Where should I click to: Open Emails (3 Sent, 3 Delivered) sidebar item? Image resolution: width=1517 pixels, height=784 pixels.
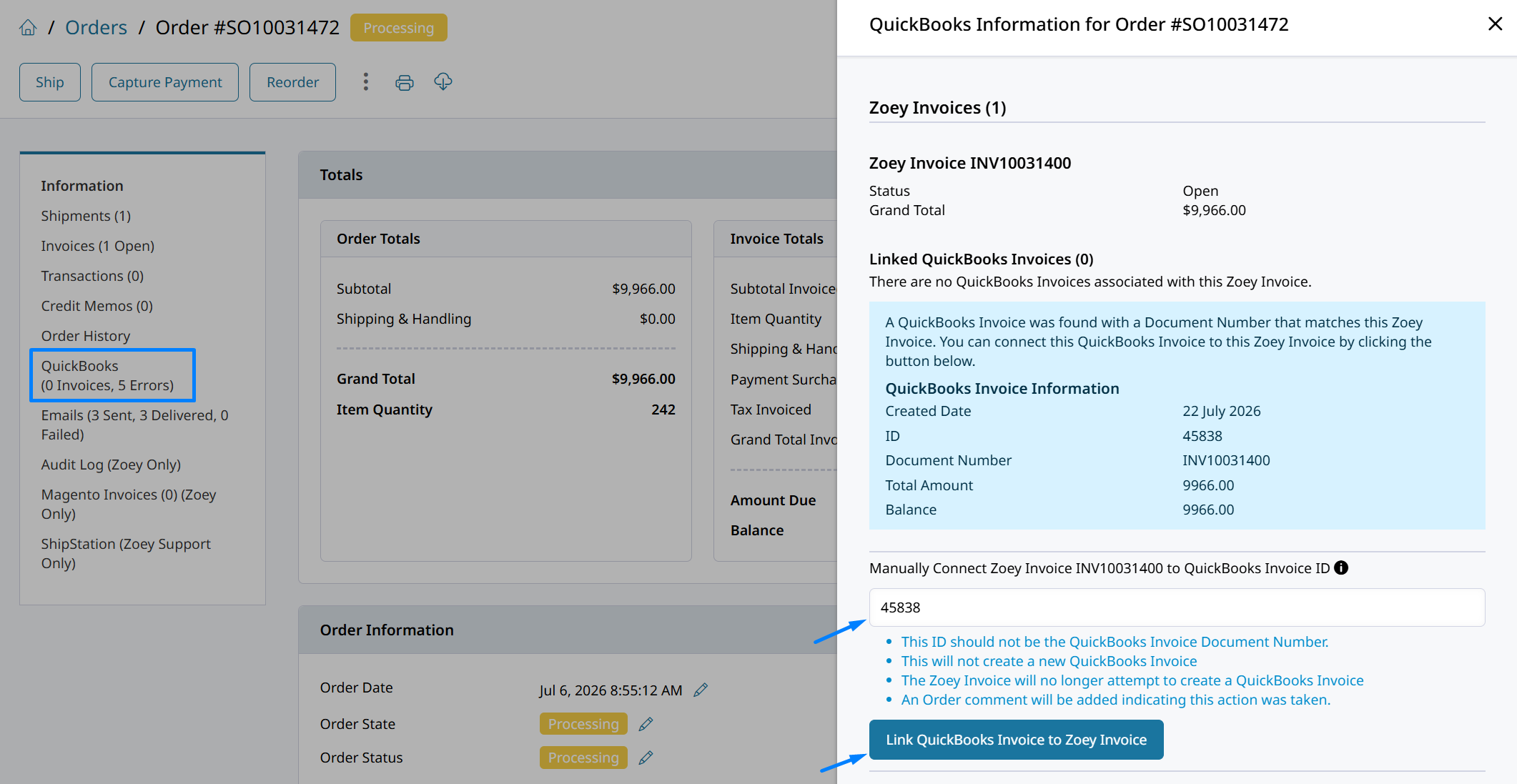click(135, 425)
